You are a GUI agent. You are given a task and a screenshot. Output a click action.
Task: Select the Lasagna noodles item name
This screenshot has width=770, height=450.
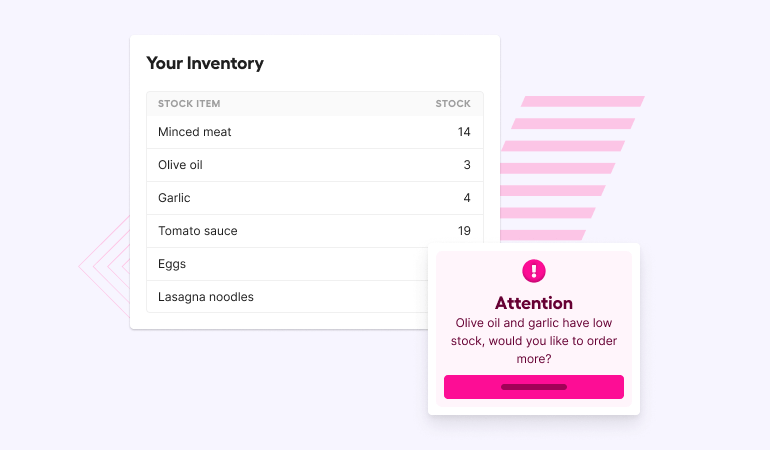tap(206, 297)
